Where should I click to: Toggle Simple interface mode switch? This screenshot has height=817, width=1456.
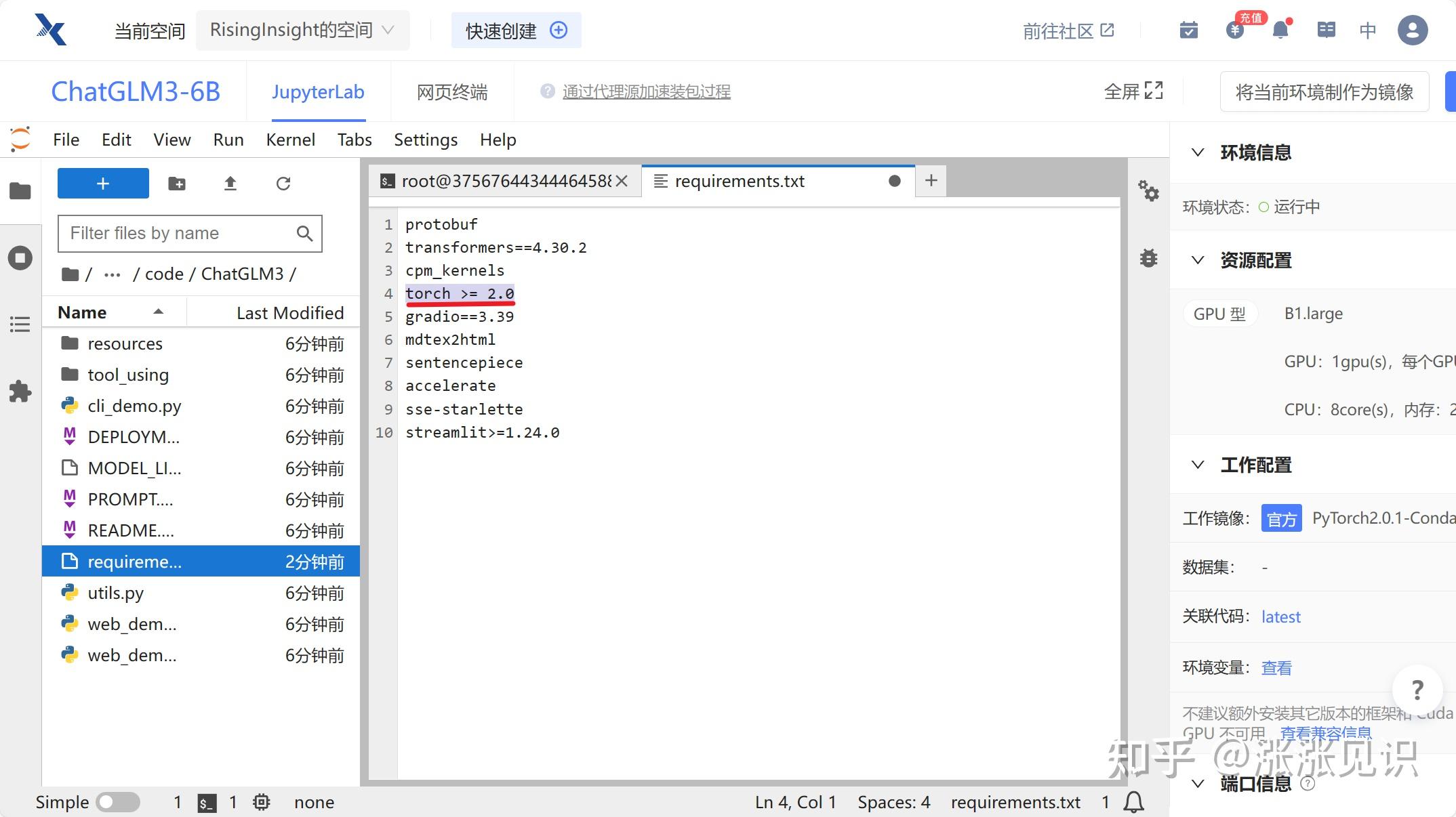(x=118, y=803)
